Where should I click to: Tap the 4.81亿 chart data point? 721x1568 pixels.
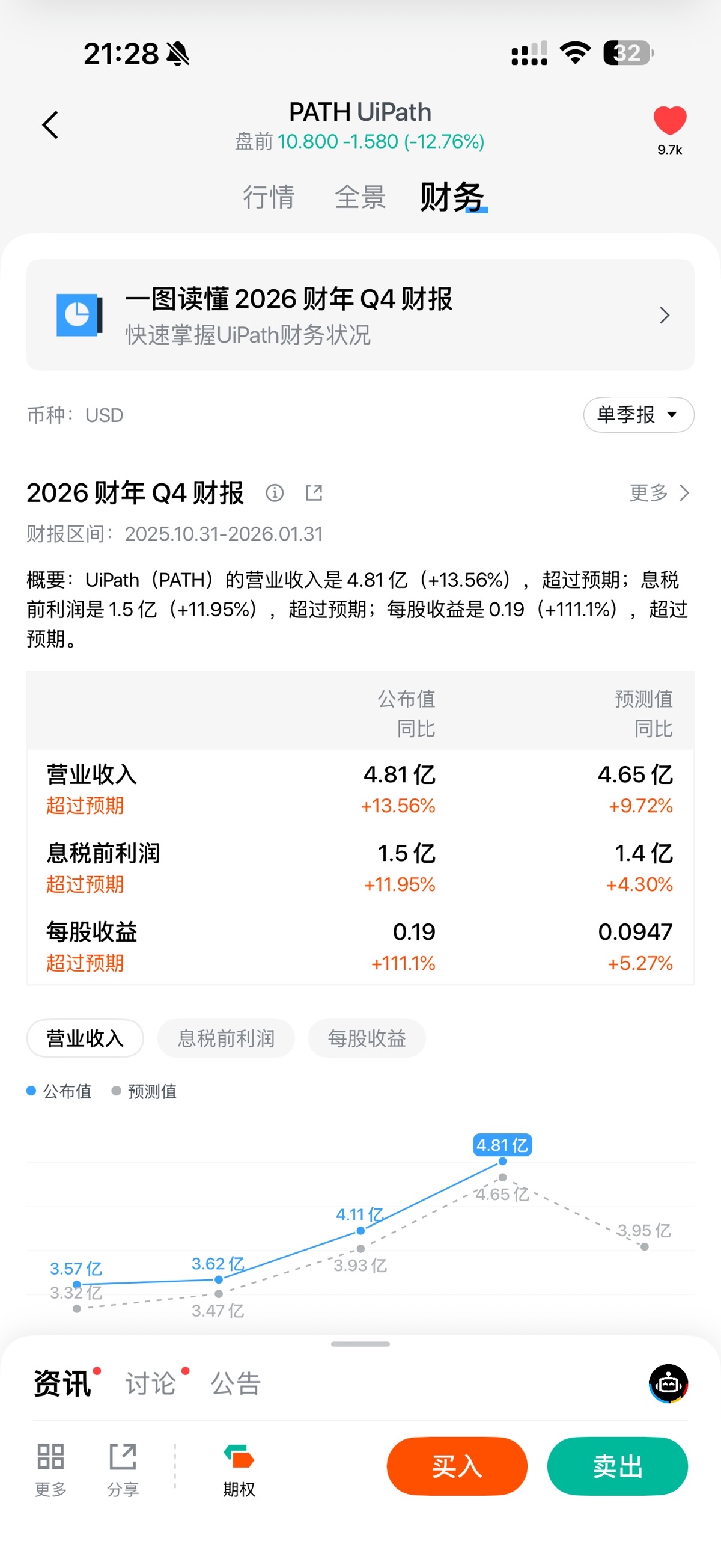coord(502,1161)
